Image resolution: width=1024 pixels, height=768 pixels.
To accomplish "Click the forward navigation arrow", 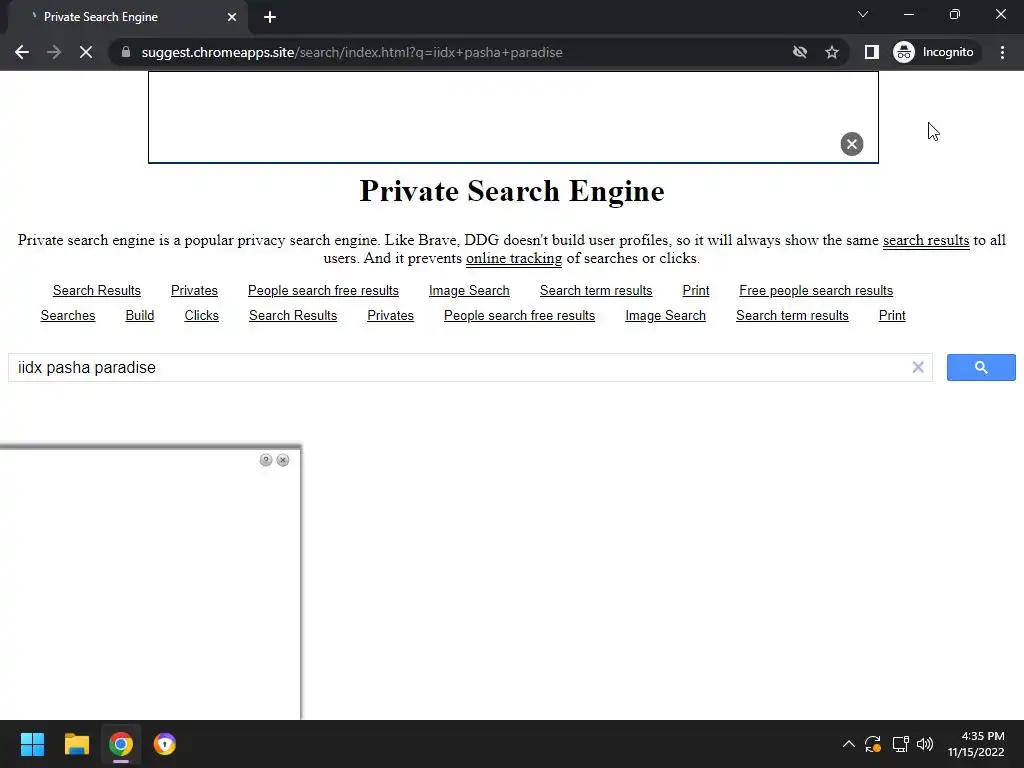I will (54, 52).
